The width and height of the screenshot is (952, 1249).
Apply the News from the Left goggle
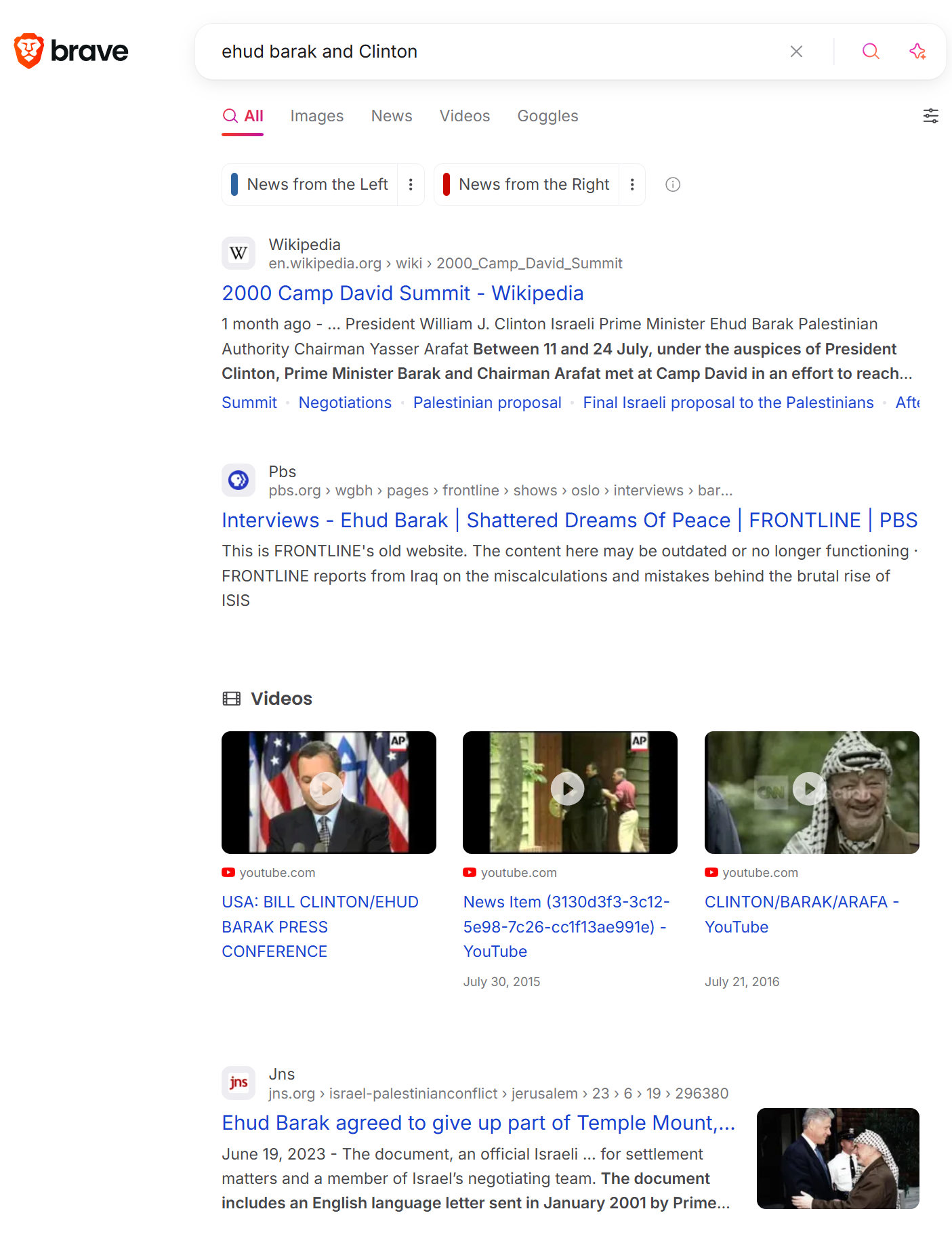click(310, 184)
